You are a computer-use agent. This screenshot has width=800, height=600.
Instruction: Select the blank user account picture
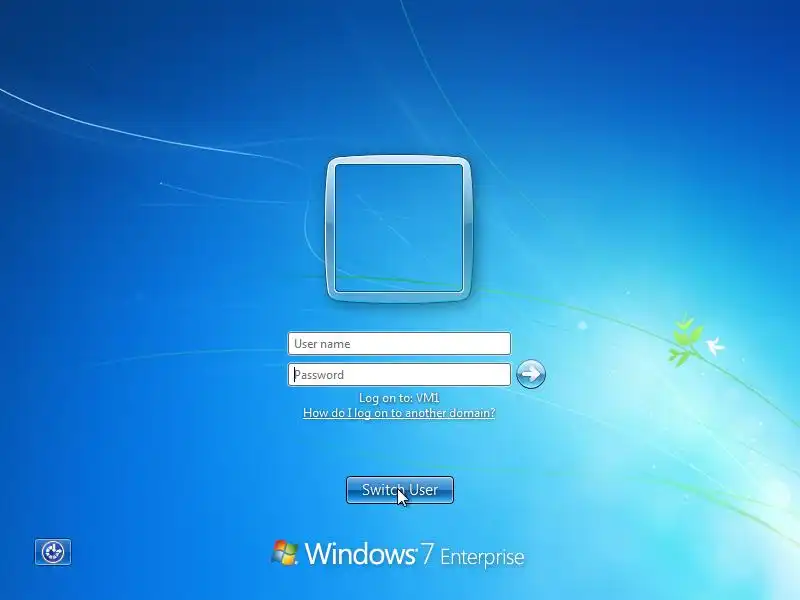399,228
